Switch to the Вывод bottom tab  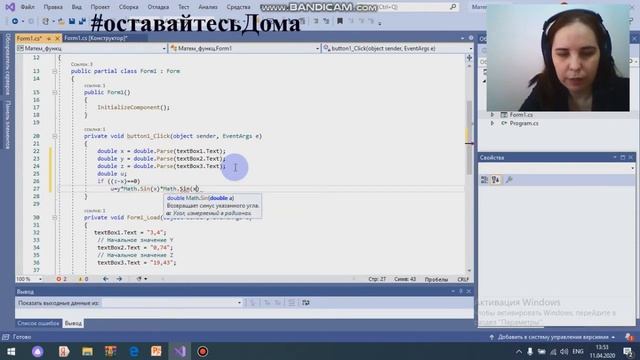73,323
